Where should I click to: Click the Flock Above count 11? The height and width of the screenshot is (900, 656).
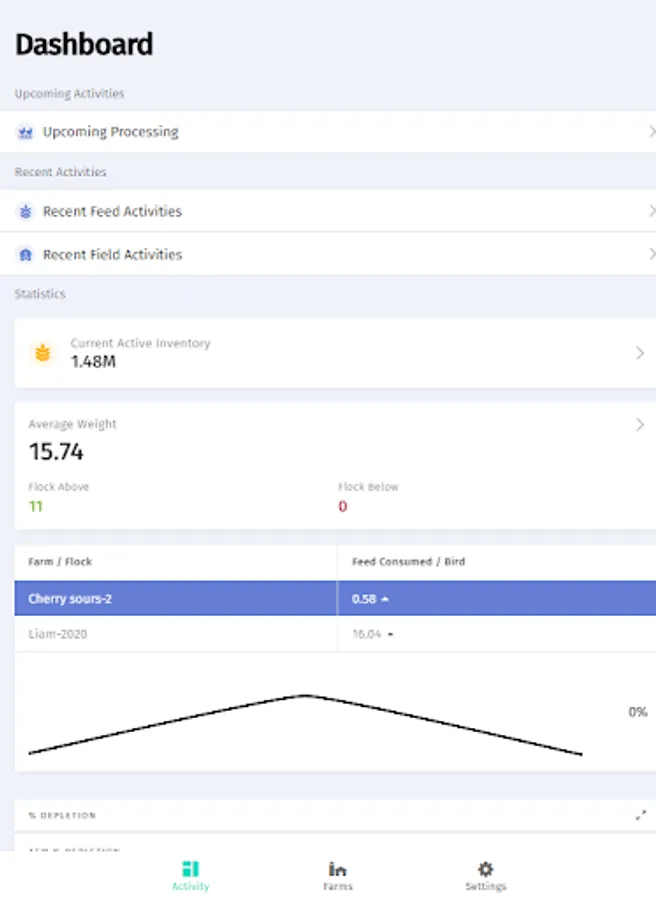click(35, 506)
